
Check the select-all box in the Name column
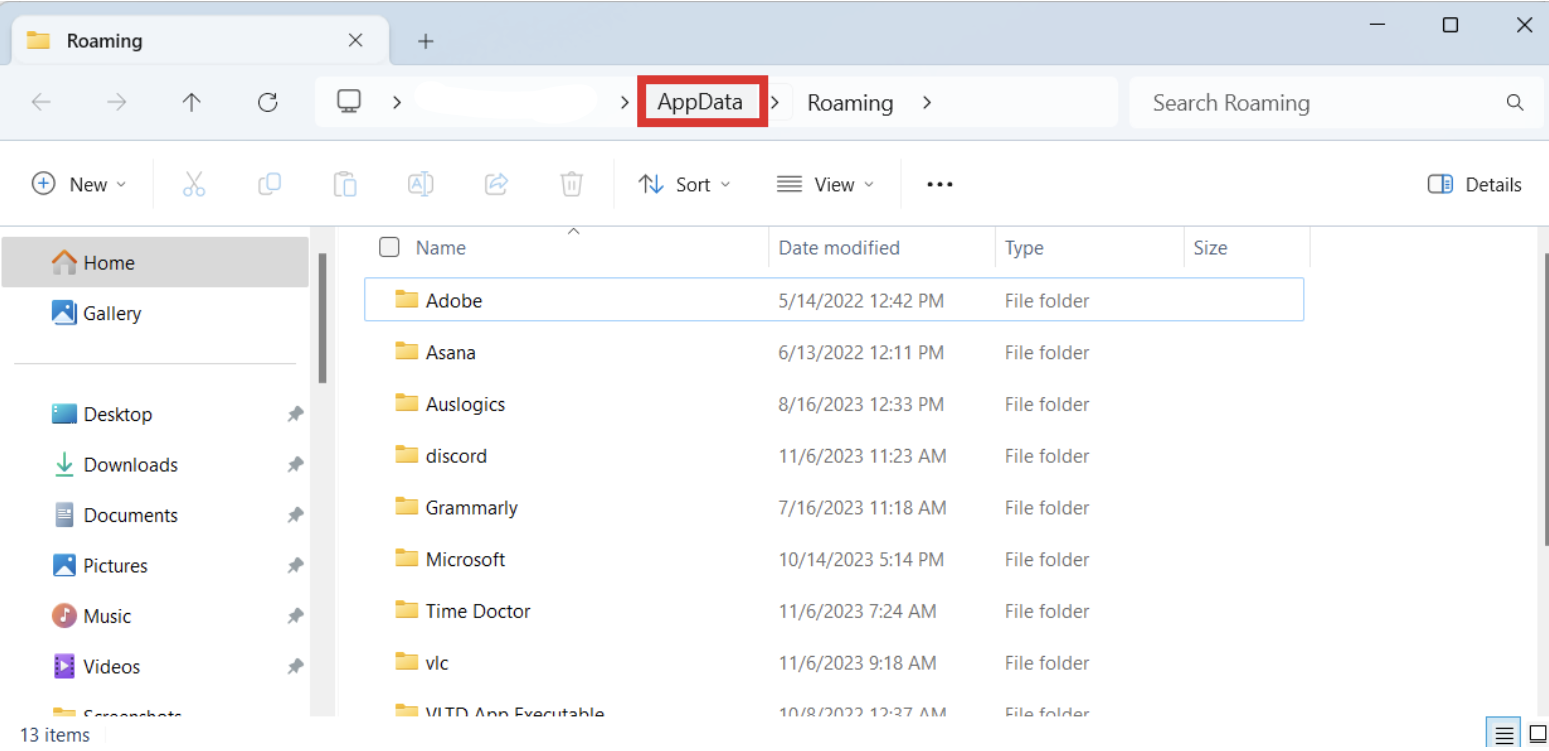pyautogui.click(x=389, y=247)
